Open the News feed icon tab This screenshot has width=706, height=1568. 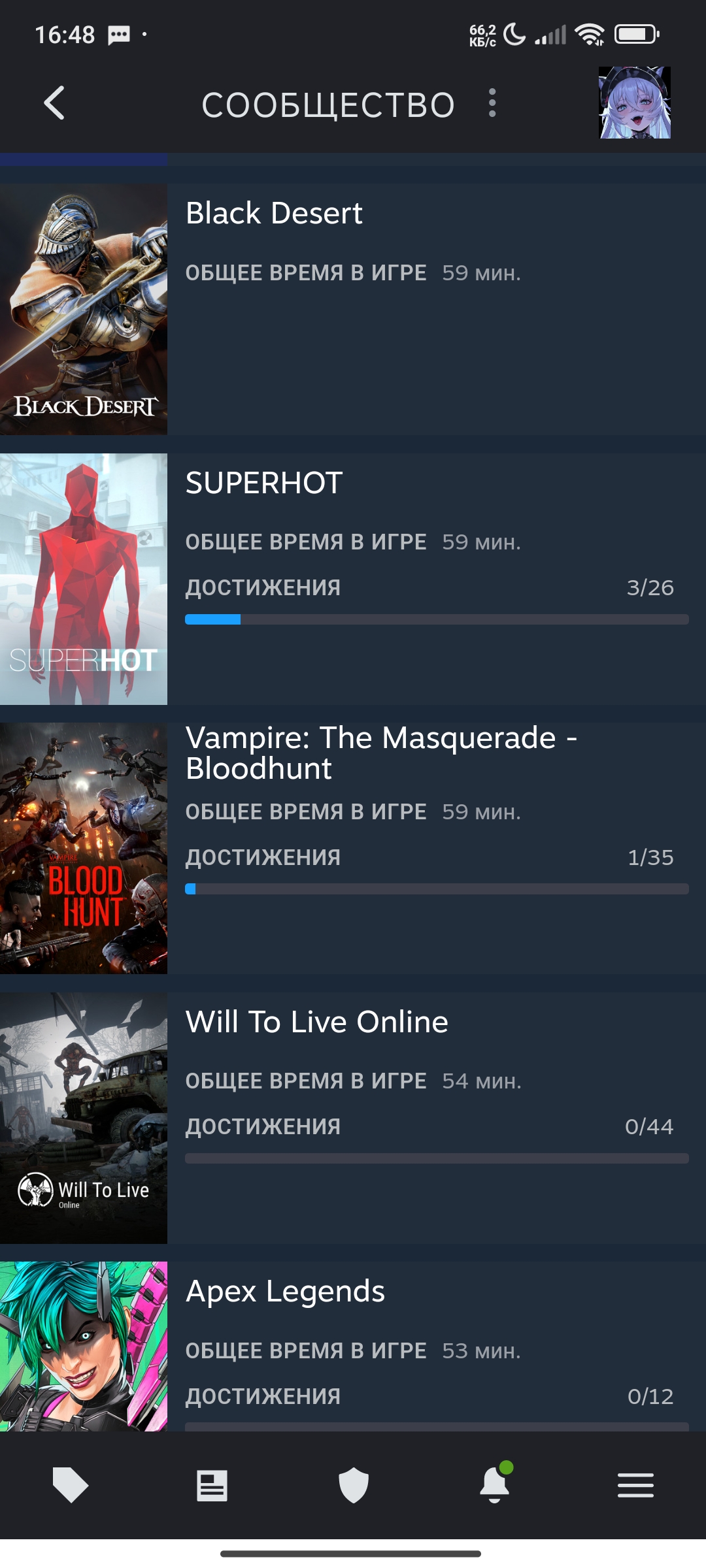point(212,1486)
